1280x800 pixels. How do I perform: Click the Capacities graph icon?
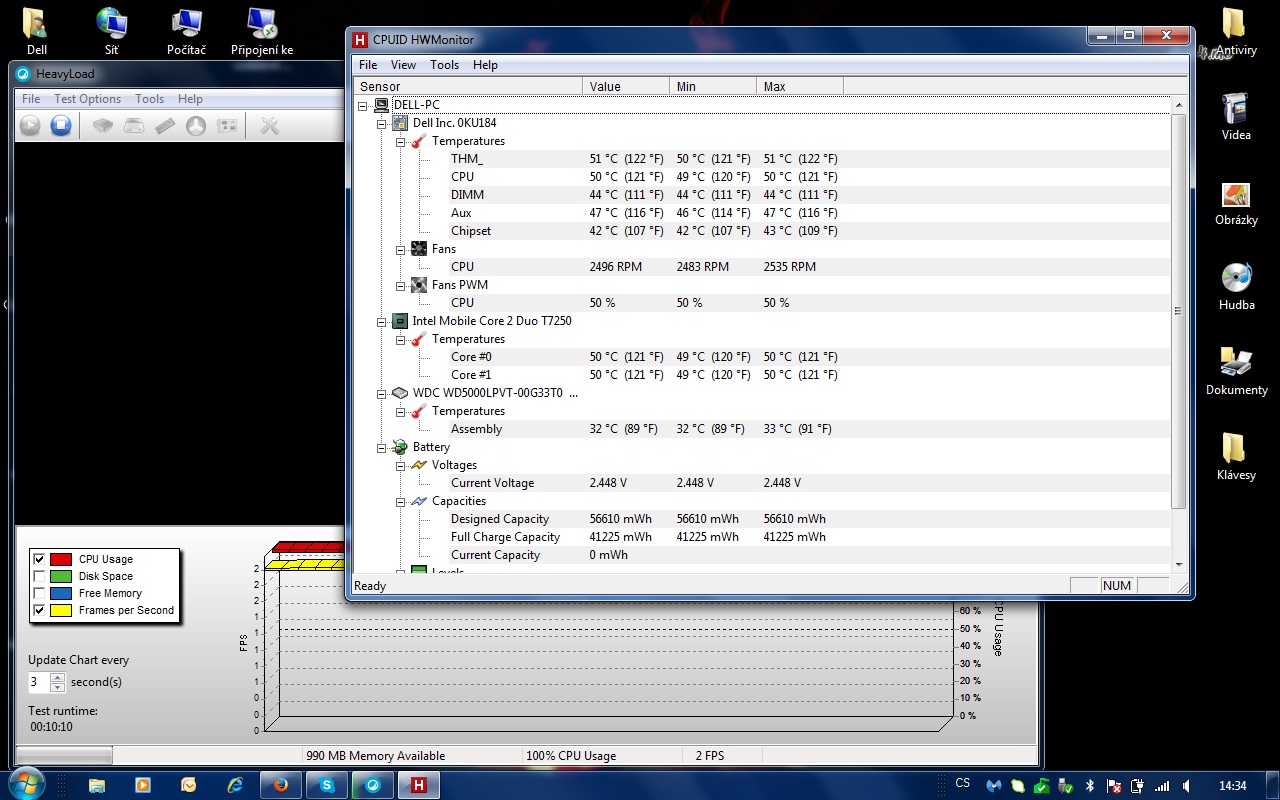pyautogui.click(x=419, y=501)
